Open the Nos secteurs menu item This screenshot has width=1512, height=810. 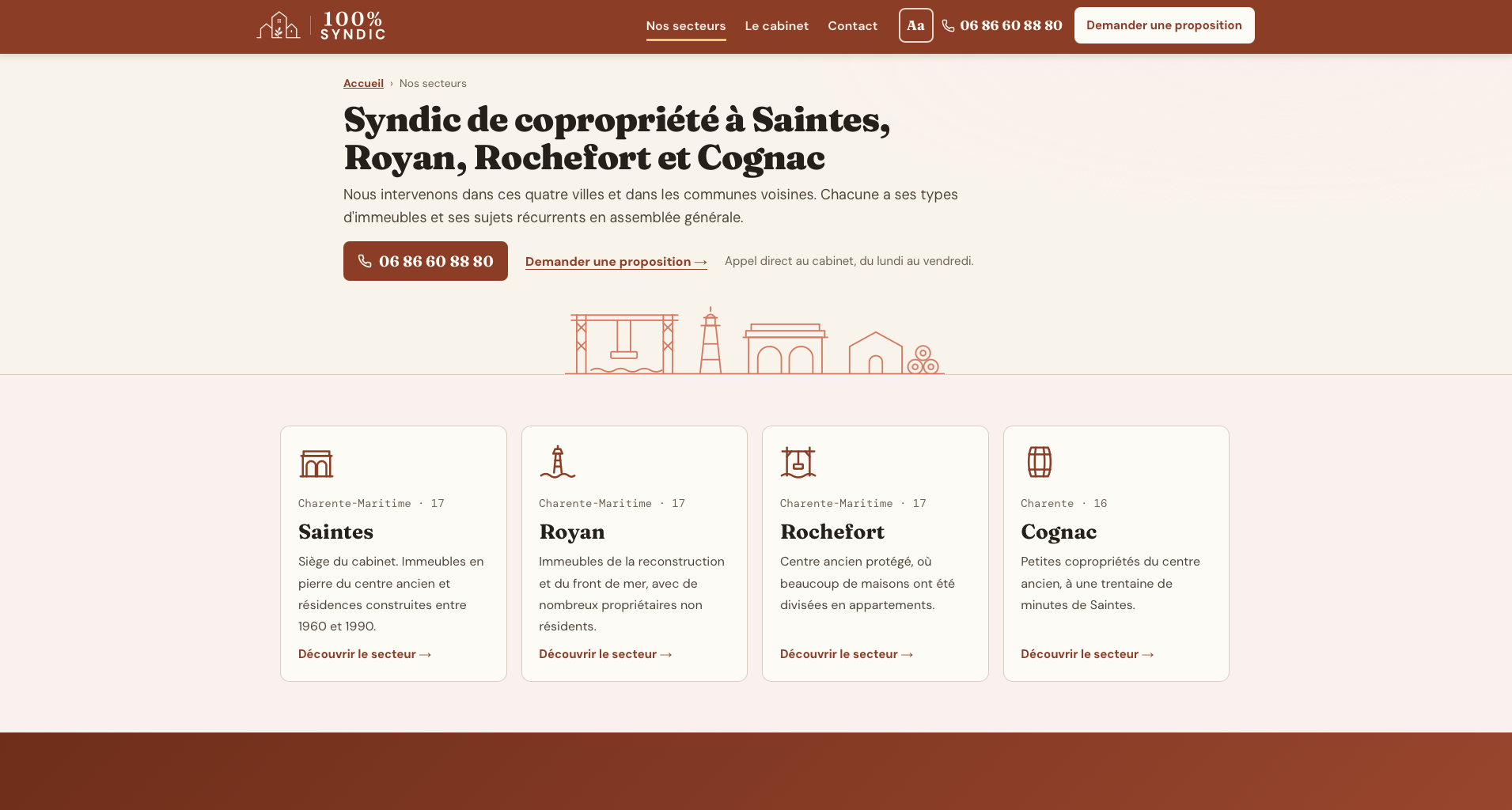pos(686,25)
